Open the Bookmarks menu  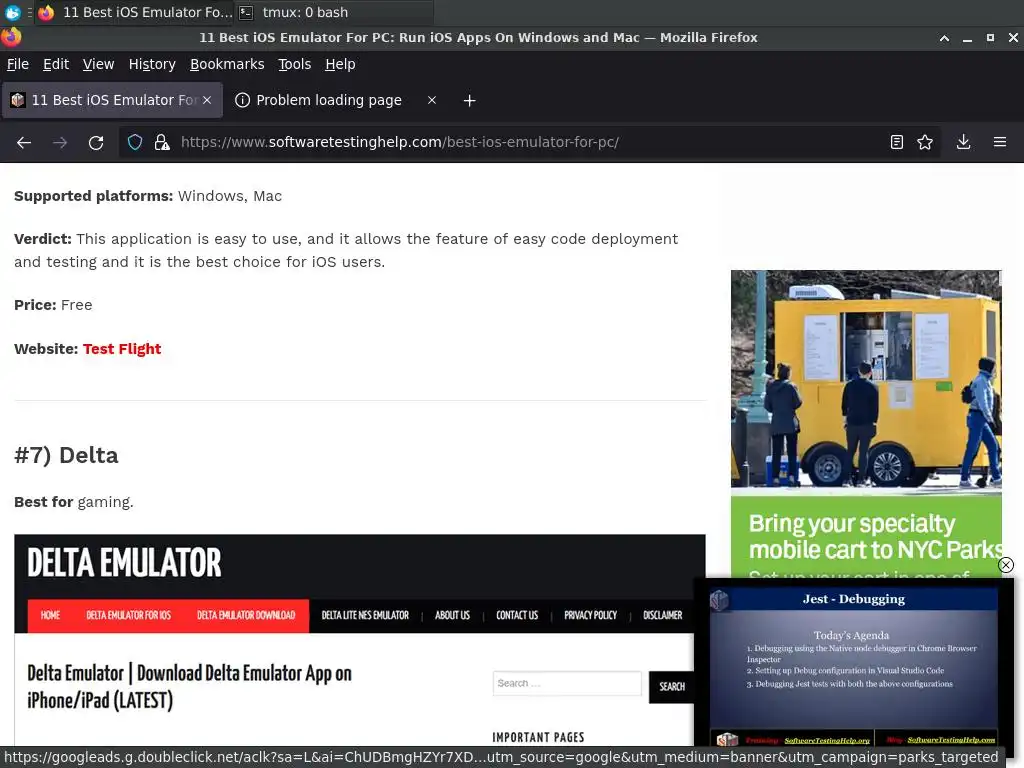[x=227, y=64]
